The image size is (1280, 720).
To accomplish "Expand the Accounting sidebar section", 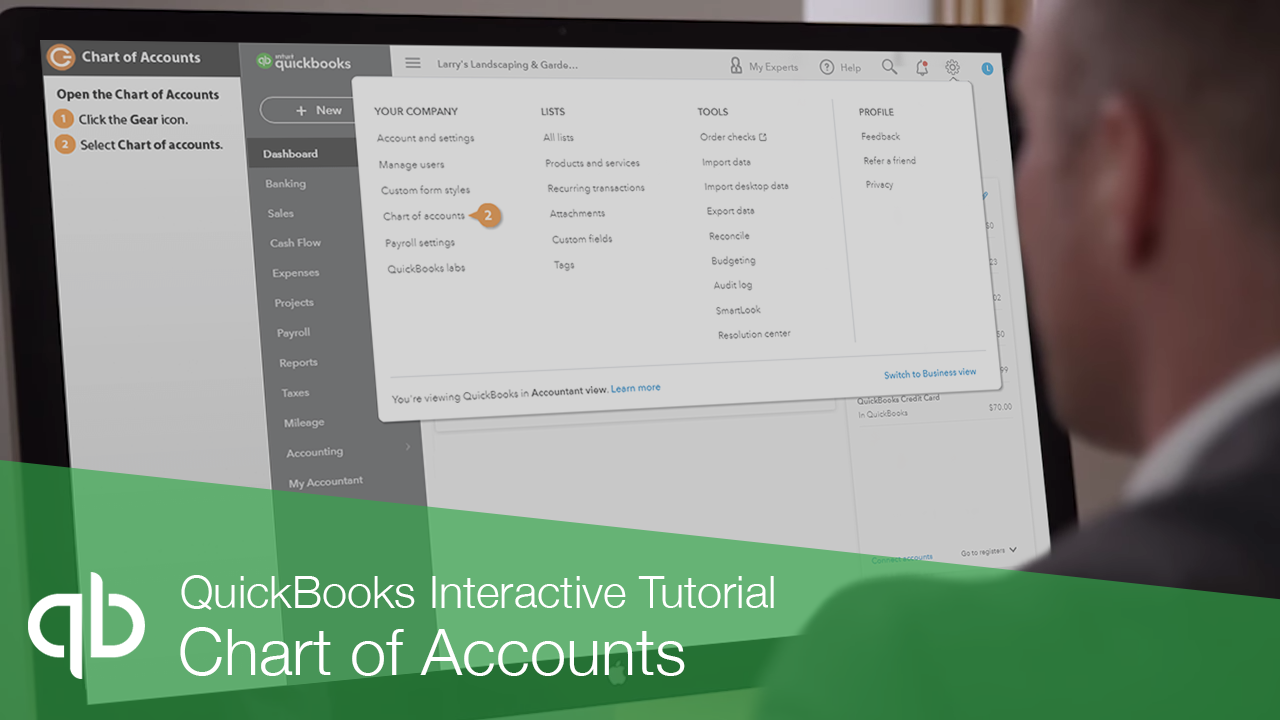I will coord(315,451).
